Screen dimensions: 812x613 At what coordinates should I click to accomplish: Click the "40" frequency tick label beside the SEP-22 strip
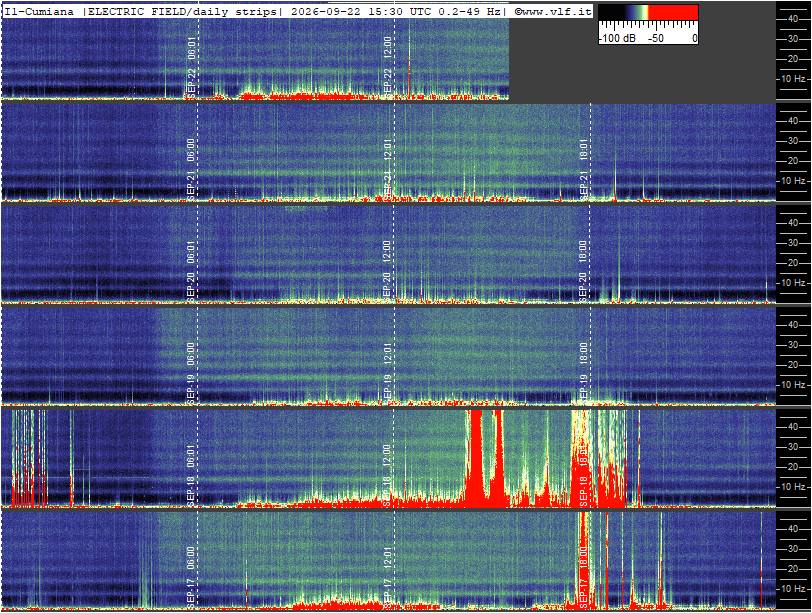pyautogui.click(x=792, y=19)
